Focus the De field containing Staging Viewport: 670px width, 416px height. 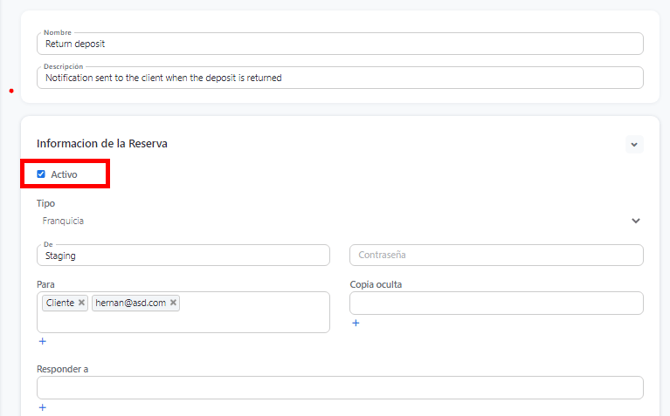pos(183,256)
